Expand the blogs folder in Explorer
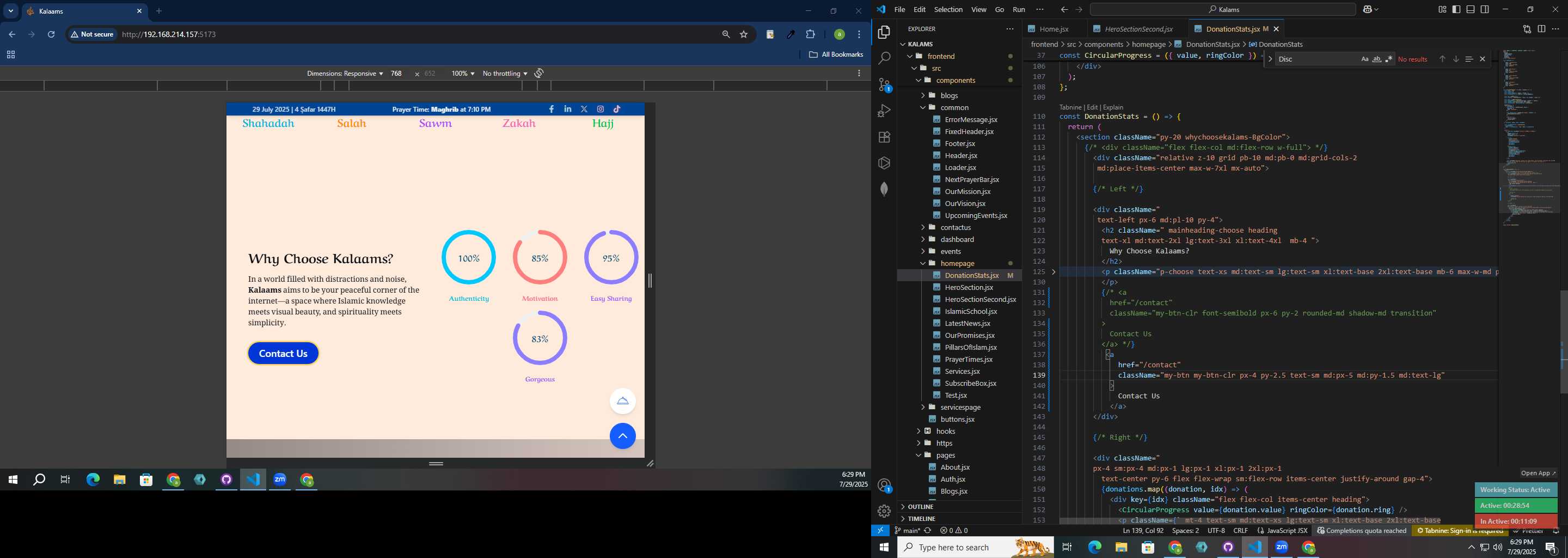 click(949, 96)
